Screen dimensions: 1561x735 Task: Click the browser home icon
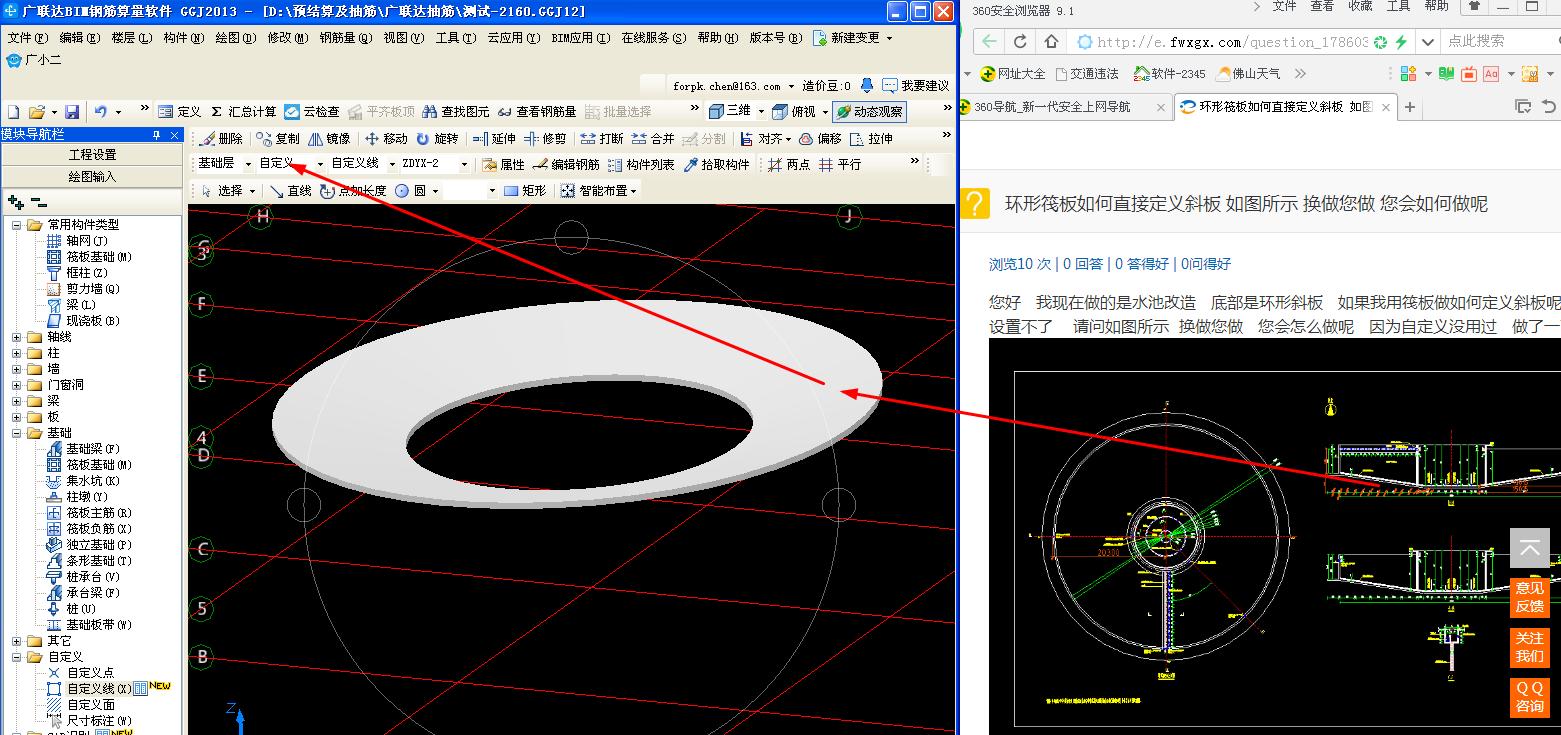click(x=1052, y=41)
